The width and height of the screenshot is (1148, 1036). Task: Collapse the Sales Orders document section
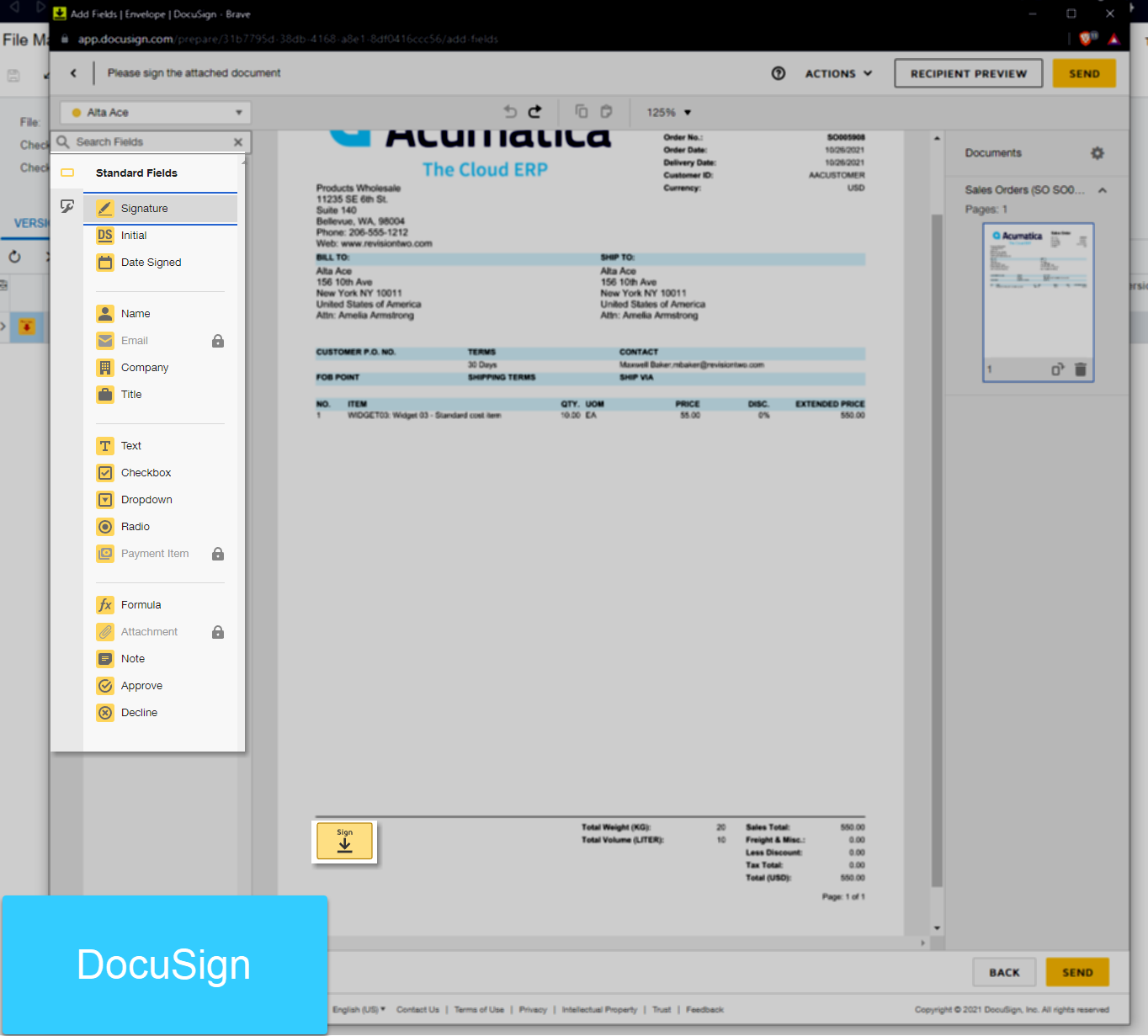(x=1103, y=190)
